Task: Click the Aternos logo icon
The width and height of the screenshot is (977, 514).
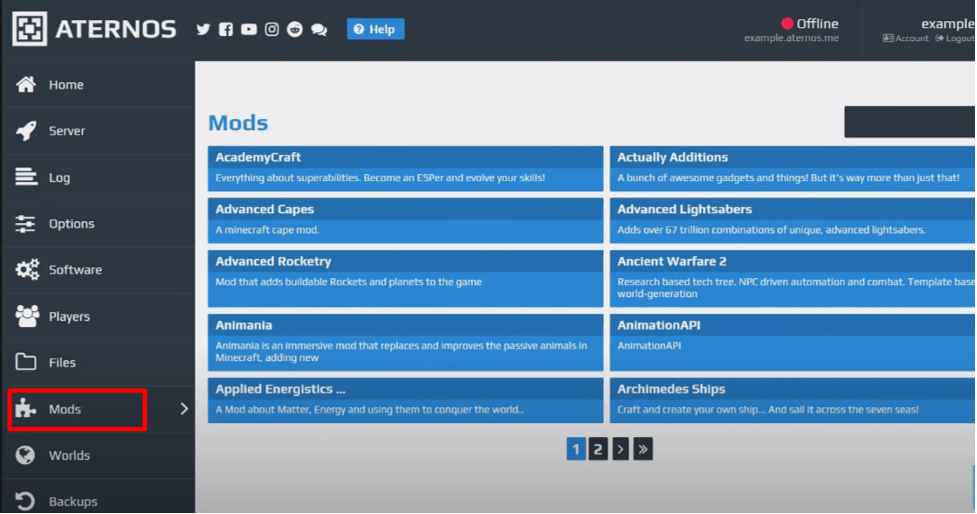Action: [x=30, y=29]
